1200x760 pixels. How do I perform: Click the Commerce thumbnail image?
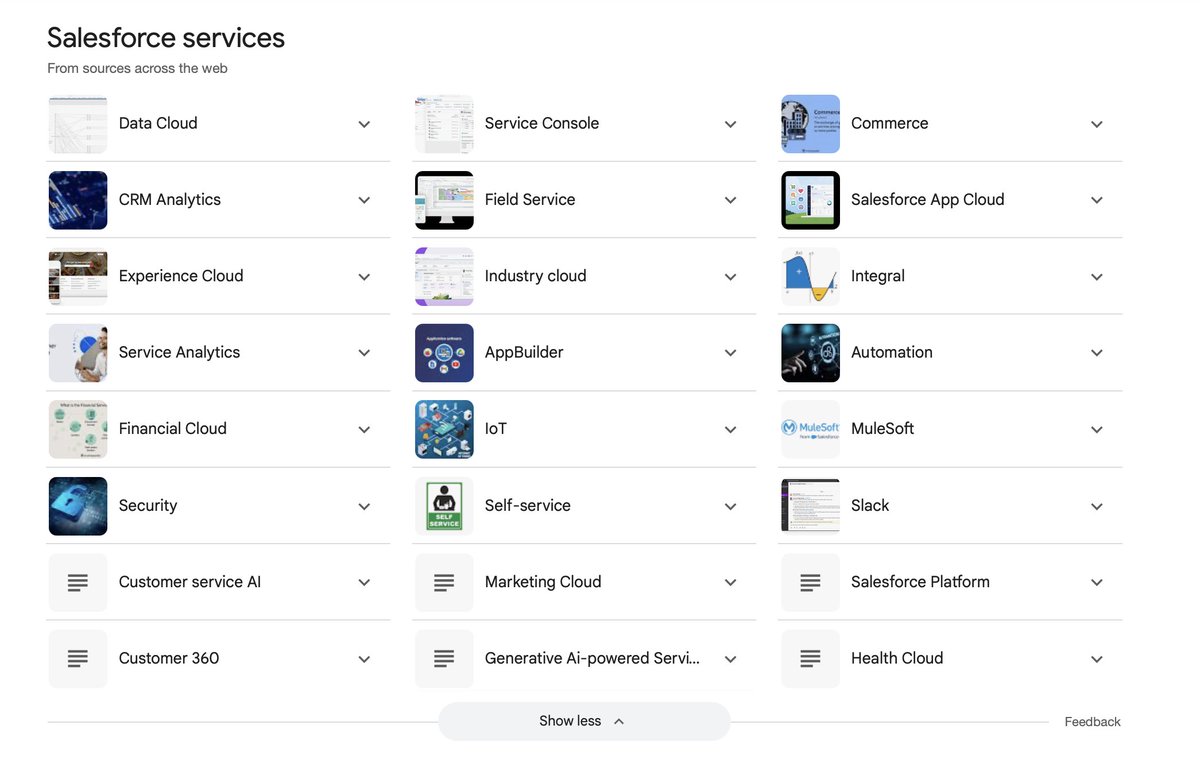pyautogui.click(x=810, y=124)
